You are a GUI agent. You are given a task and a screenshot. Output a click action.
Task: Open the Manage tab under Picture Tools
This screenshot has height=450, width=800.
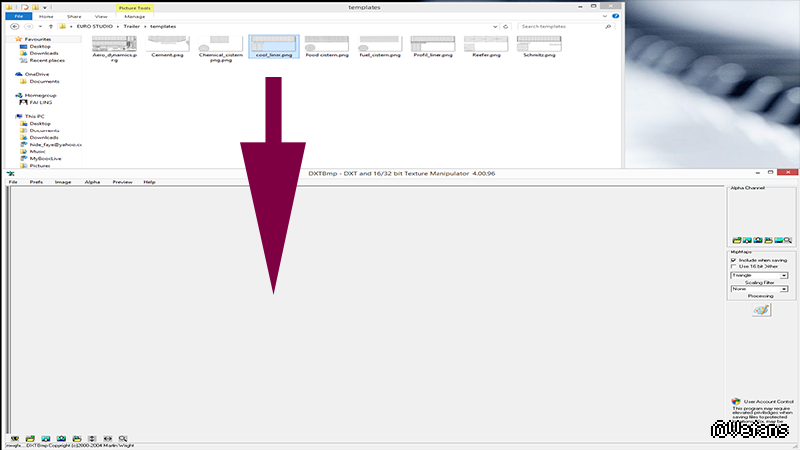tap(135, 16)
